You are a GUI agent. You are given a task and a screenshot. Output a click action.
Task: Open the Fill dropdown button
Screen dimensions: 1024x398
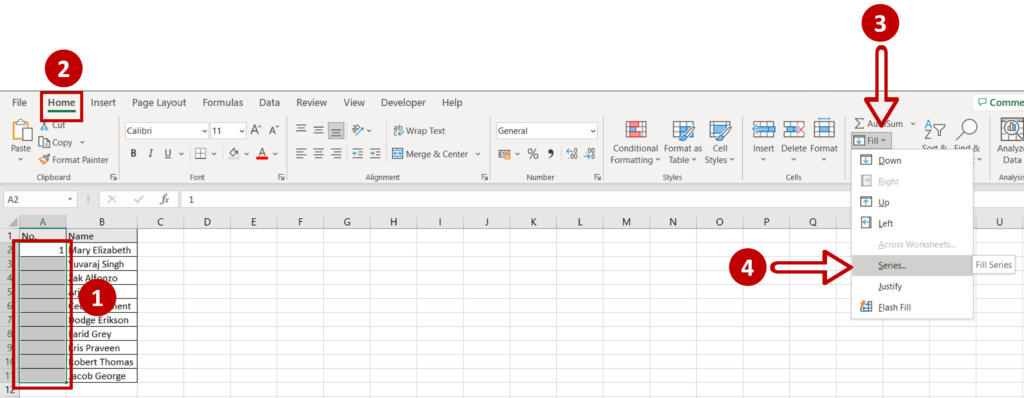pos(871,141)
